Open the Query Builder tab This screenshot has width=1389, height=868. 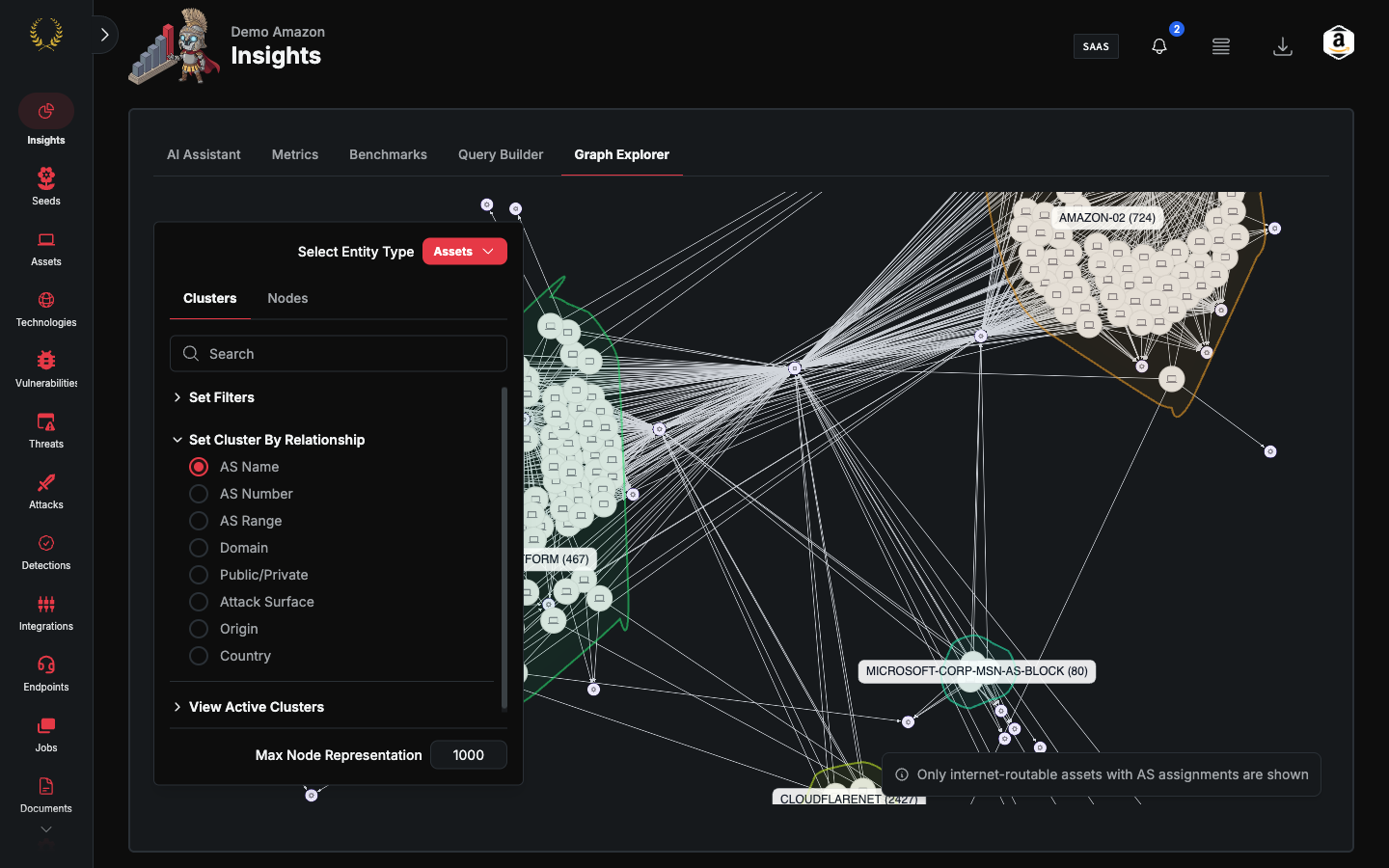click(501, 154)
